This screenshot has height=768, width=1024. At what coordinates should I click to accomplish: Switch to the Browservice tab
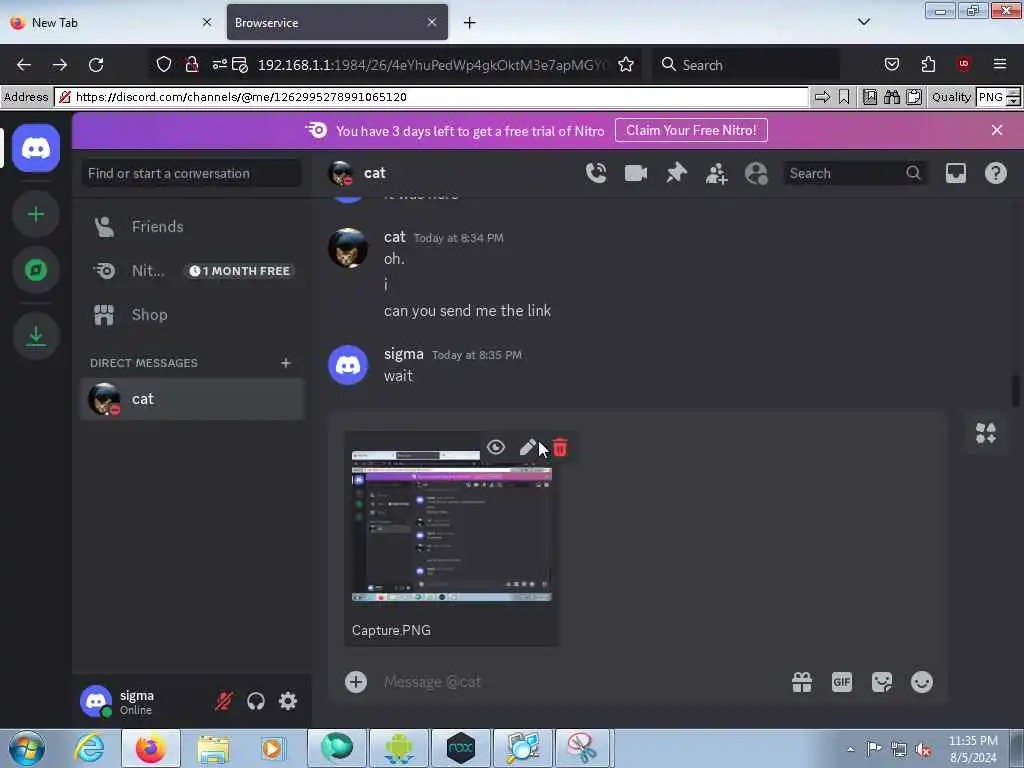pos(337,23)
